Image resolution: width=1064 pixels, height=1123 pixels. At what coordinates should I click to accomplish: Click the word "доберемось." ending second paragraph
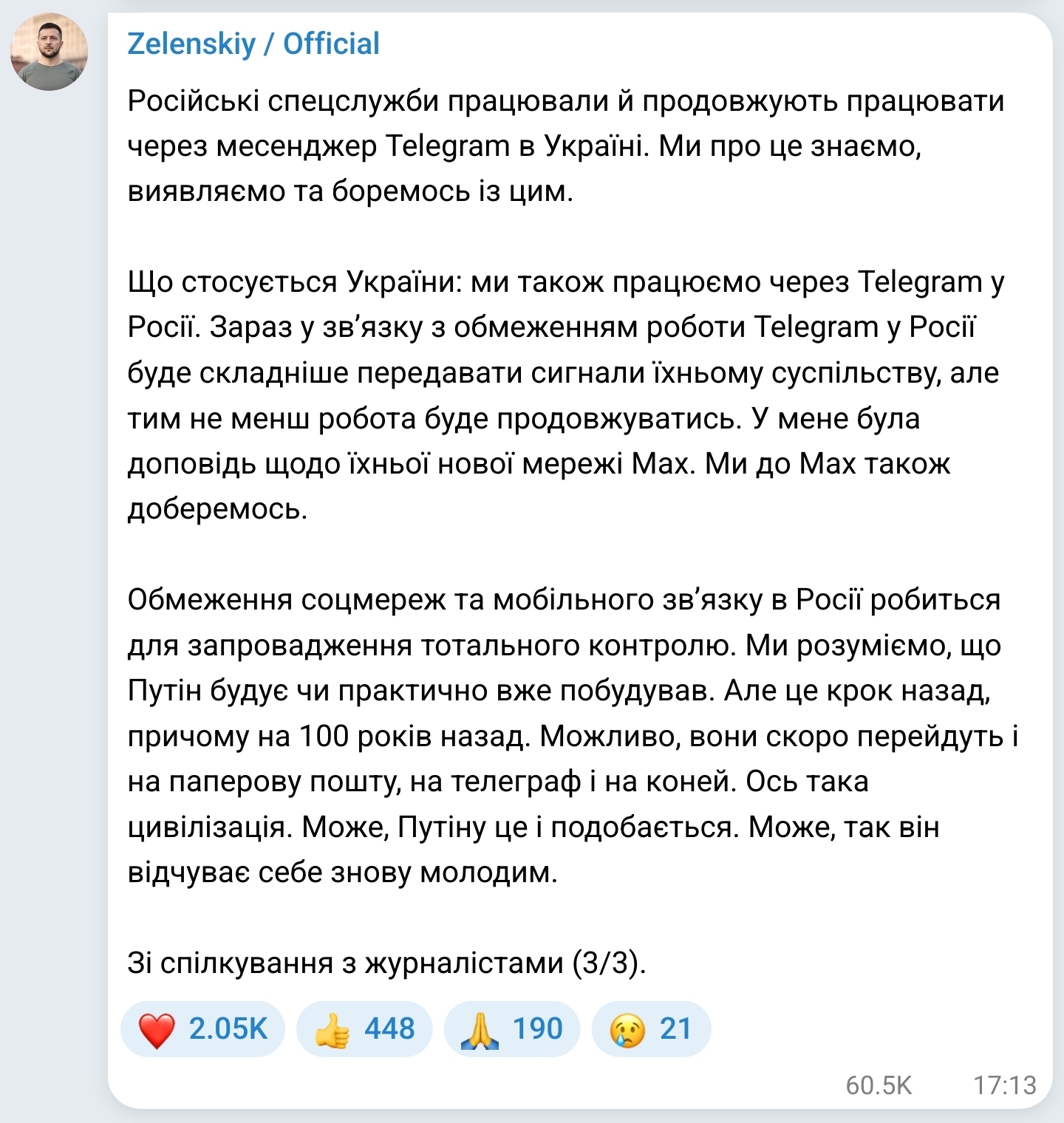pyautogui.click(x=217, y=509)
